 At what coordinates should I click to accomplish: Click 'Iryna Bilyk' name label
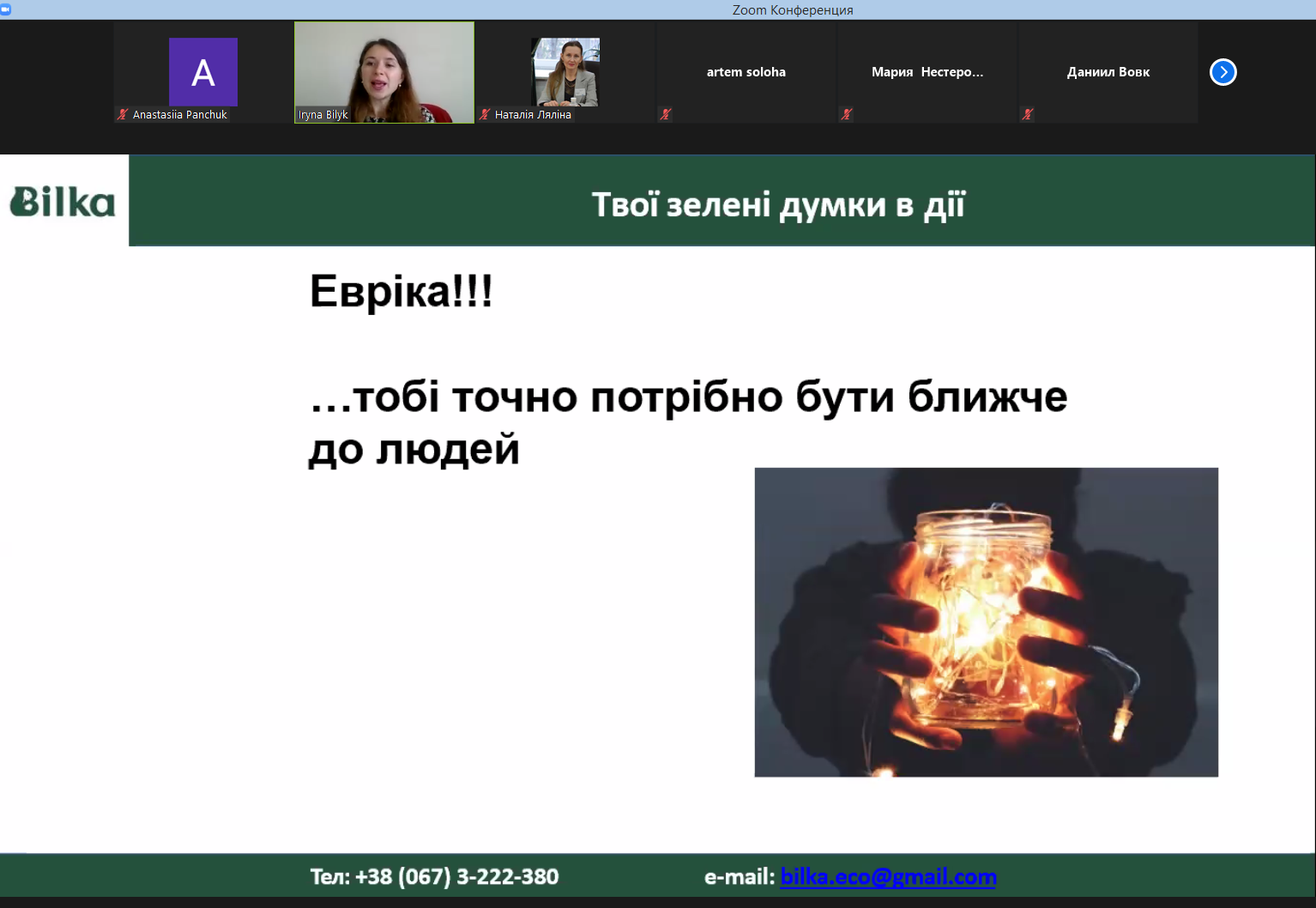323,114
